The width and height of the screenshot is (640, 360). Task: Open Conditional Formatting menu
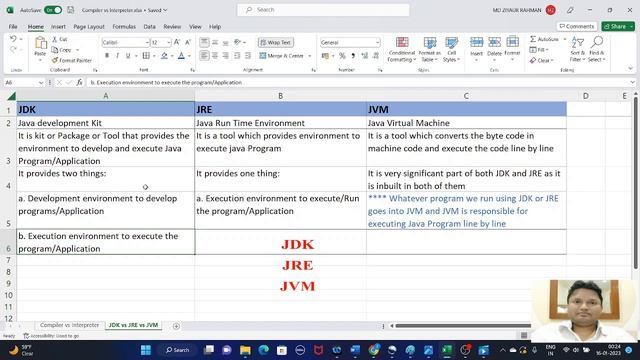coord(402,49)
